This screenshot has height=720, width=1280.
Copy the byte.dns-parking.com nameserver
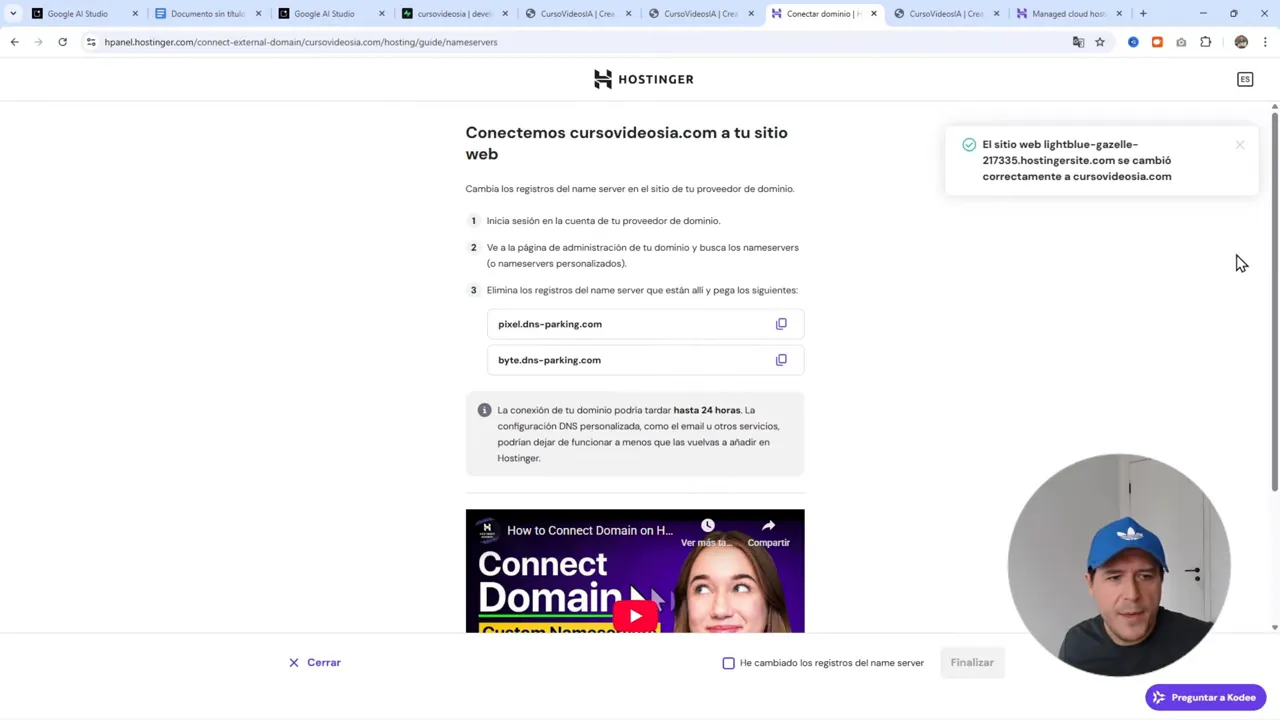(781, 359)
